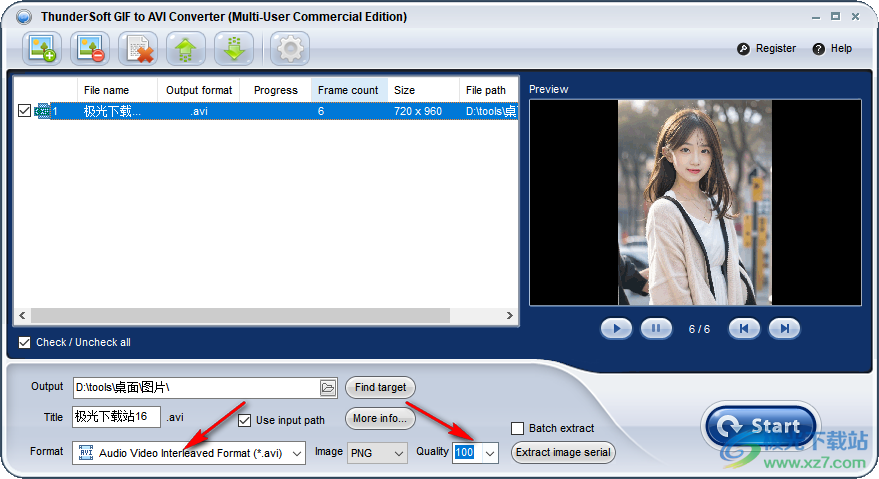Click the 720 x 960 size cell

coord(418,111)
